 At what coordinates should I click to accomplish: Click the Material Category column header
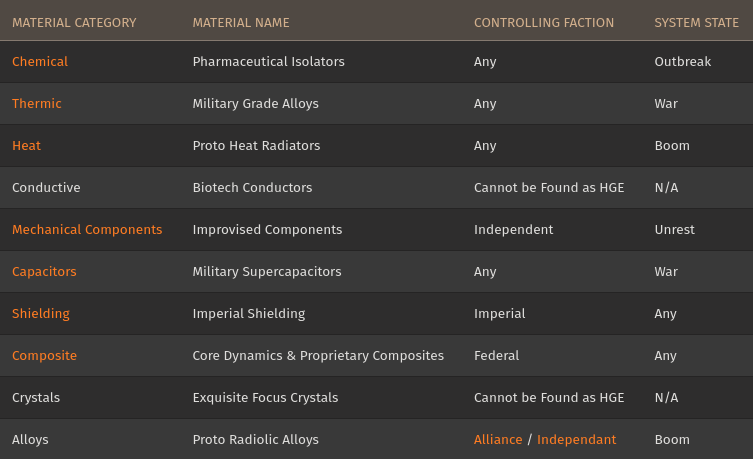point(74,22)
